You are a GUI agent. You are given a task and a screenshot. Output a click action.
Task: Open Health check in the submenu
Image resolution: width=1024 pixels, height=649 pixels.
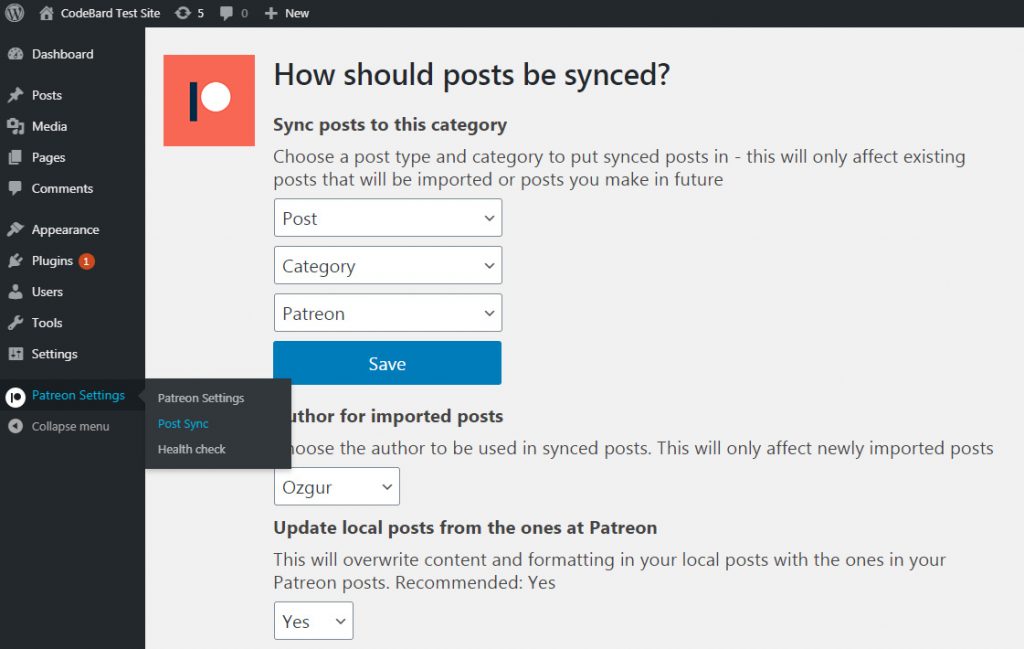pos(192,449)
